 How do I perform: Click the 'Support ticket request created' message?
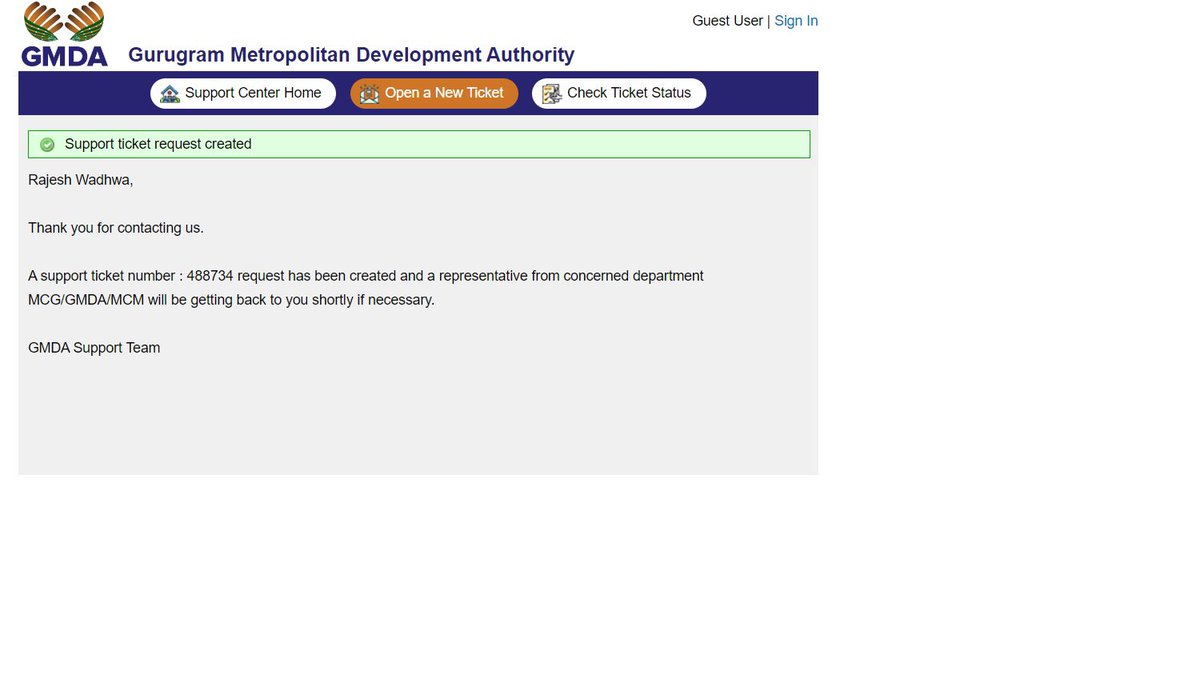[158, 144]
